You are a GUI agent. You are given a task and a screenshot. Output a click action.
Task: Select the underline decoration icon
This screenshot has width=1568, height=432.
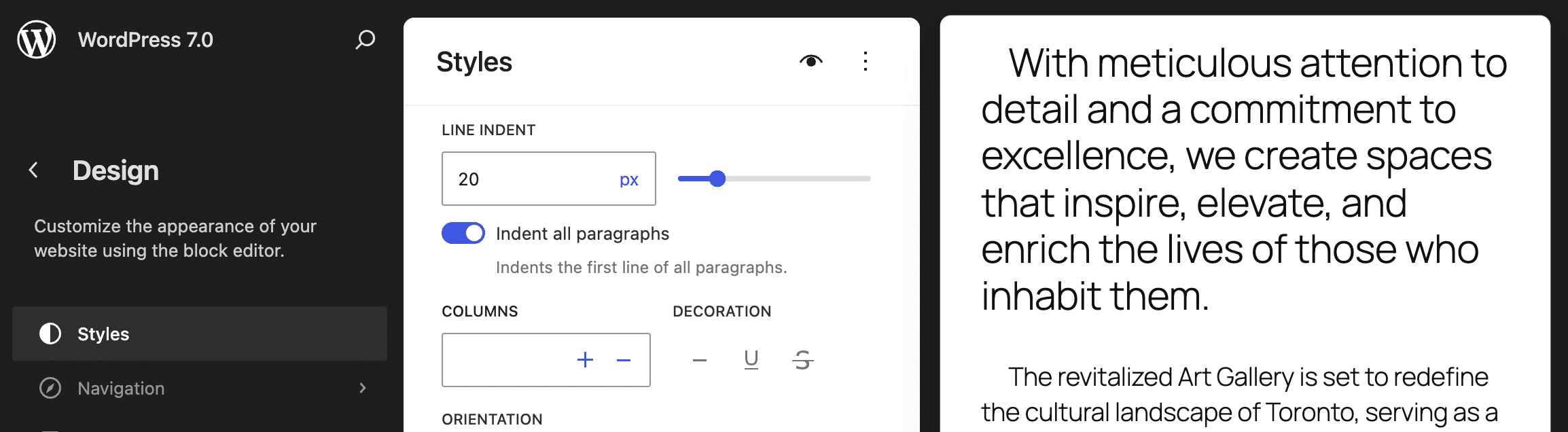[750, 360]
